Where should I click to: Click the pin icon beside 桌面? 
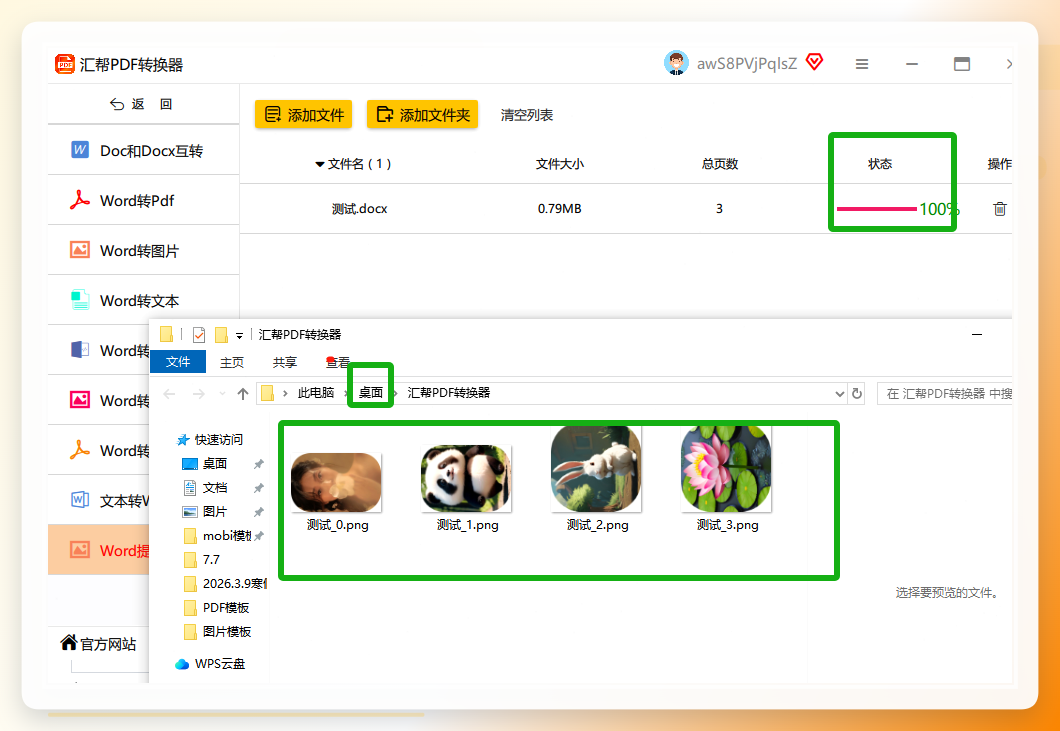click(x=258, y=464)
